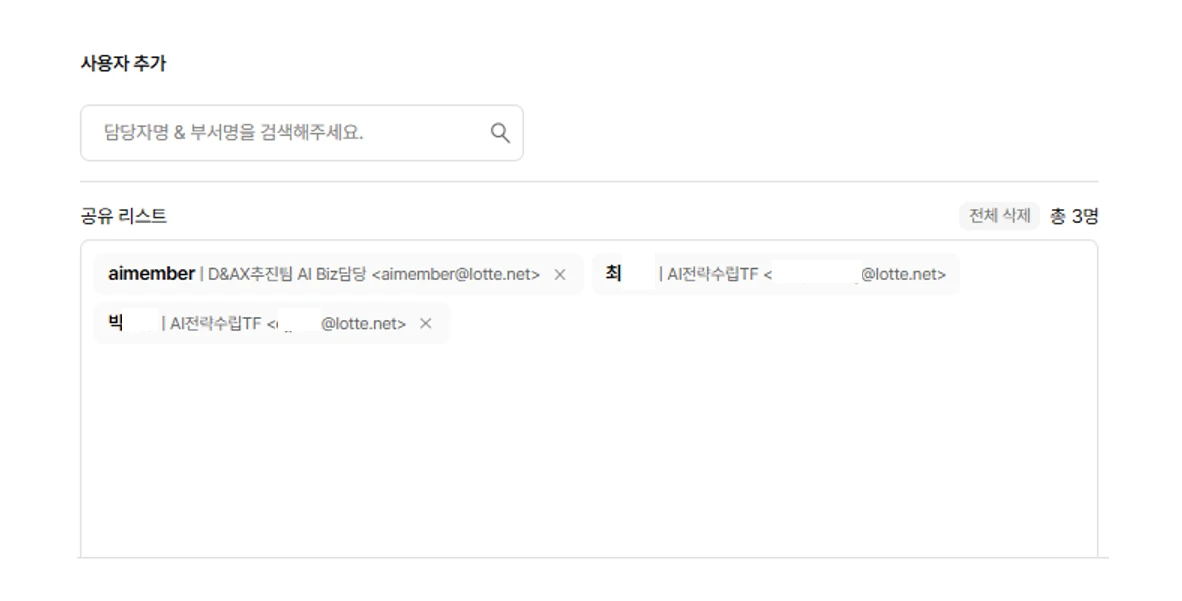Remove aimember from the share list
The image size is (1182, 601).
click(x=560, y=274)
